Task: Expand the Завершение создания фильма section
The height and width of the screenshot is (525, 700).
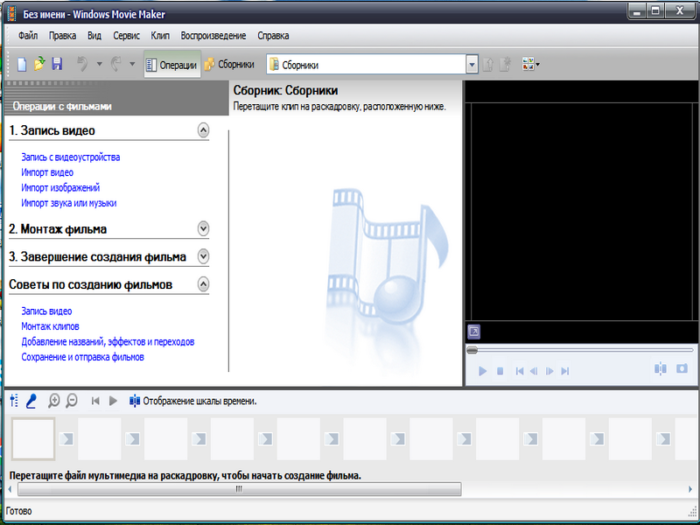Action: pyautogui.click(x=203, y=257)
